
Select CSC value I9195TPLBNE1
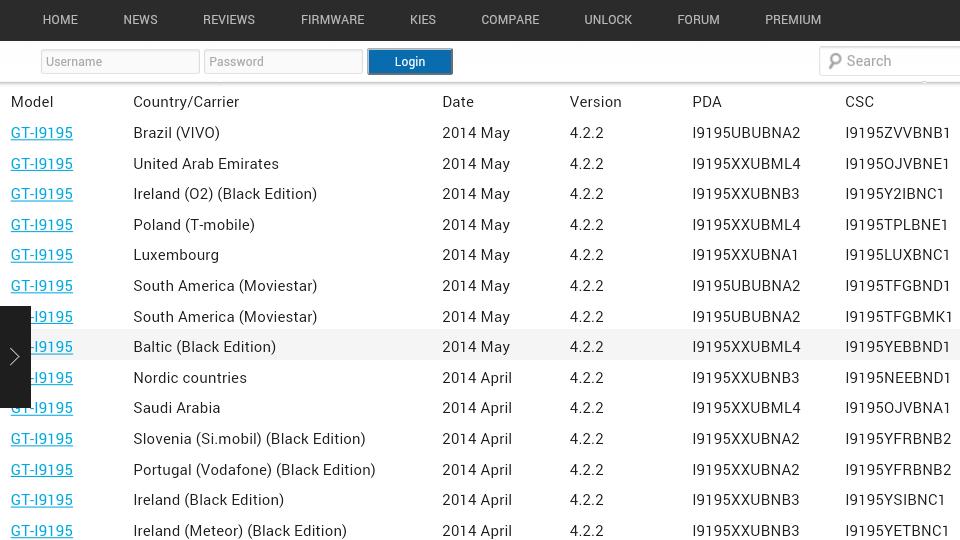896,225
